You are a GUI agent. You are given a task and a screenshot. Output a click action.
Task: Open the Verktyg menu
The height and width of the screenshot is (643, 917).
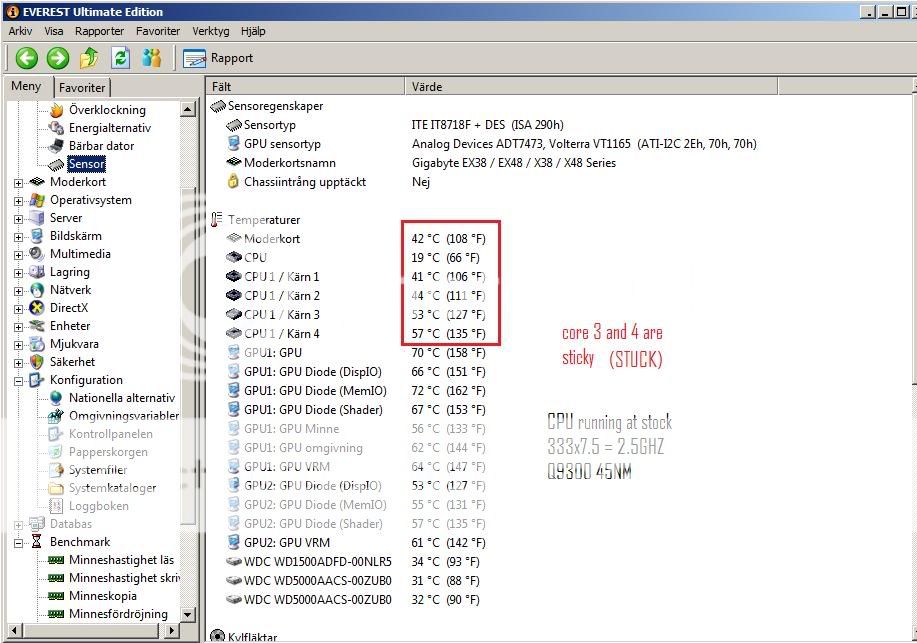point(210,31)
